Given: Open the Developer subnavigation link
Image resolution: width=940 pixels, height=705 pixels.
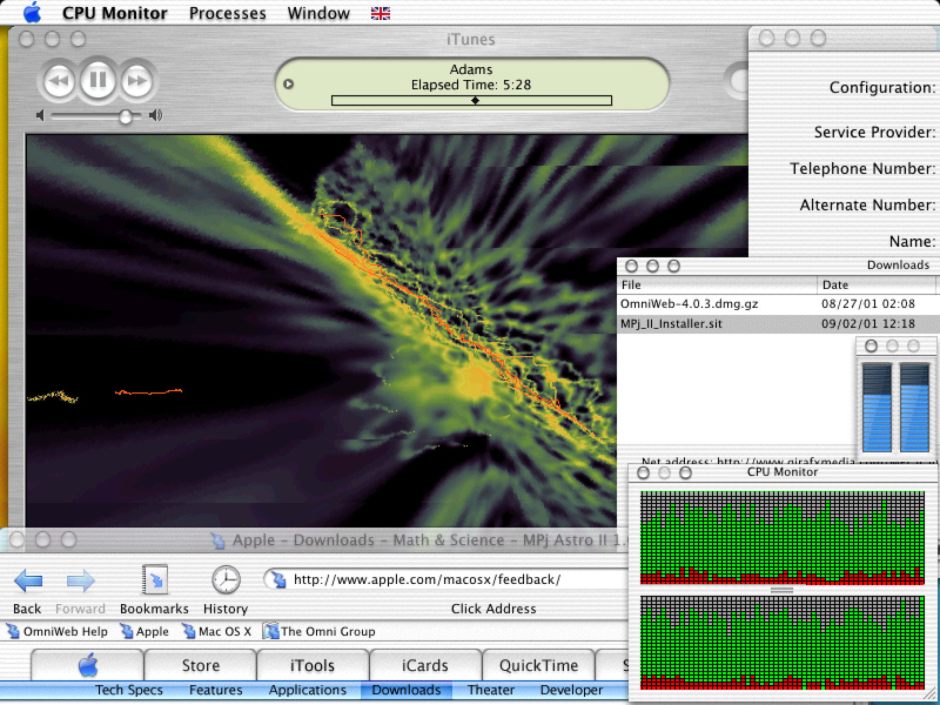Looking at the screenshot, I should coord(571,690).
